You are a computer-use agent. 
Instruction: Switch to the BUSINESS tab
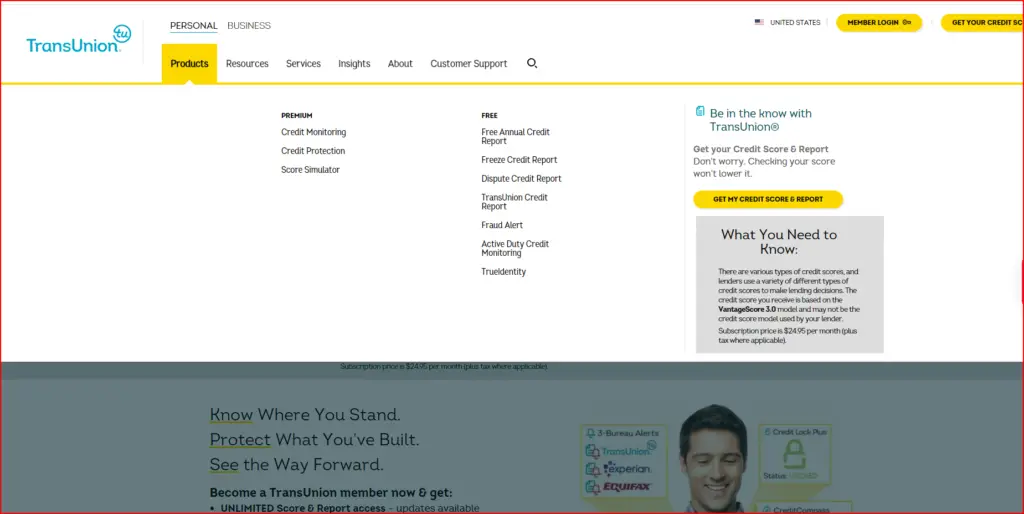(x=249, y=25)
